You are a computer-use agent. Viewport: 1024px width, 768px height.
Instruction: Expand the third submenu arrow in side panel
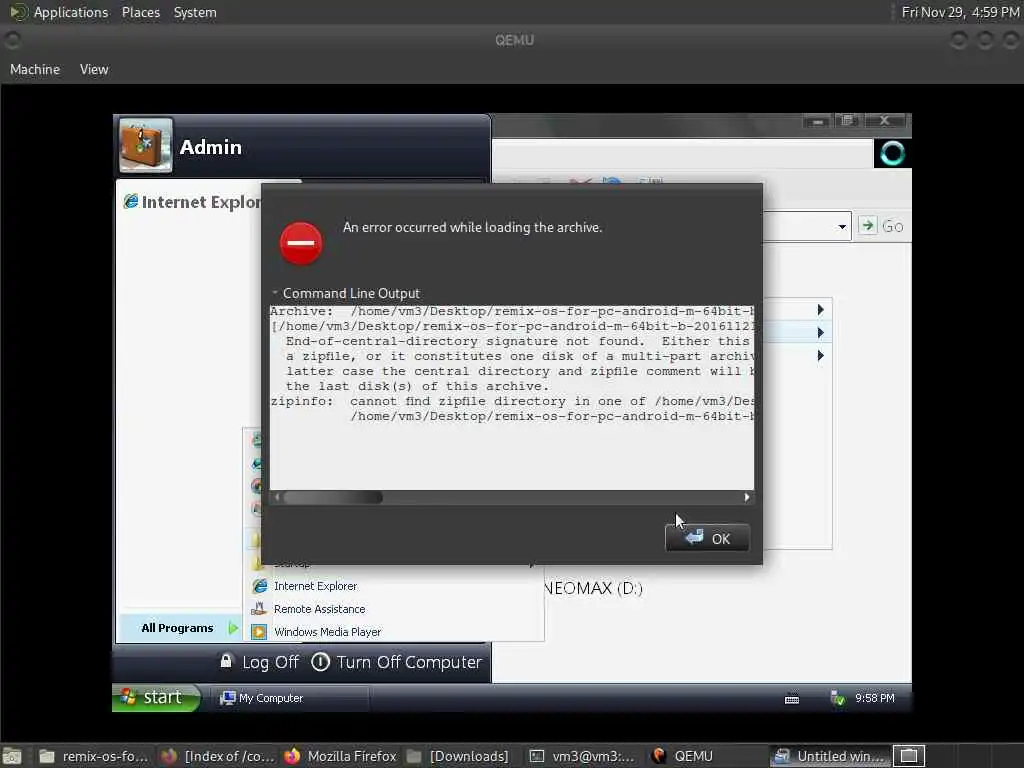pyautogui.click(x=820, y=355)
